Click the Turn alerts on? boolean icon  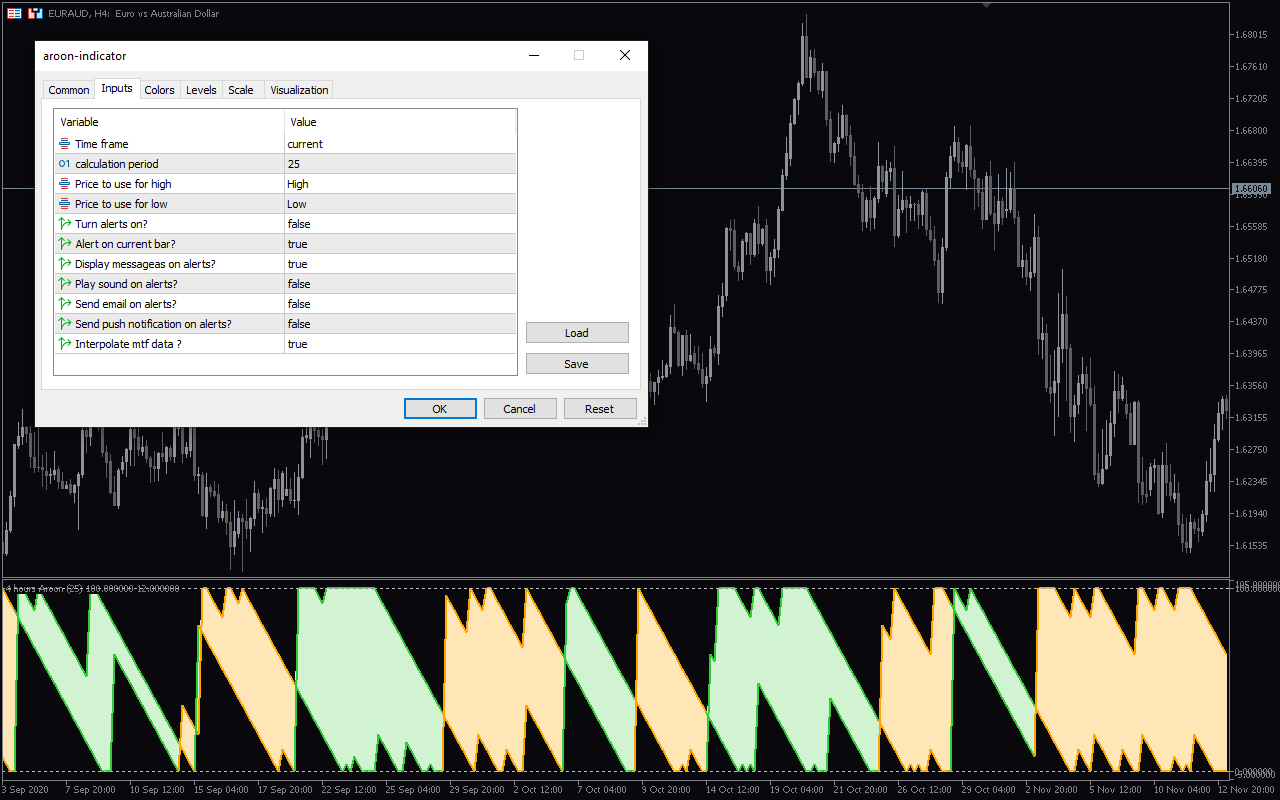65,224
